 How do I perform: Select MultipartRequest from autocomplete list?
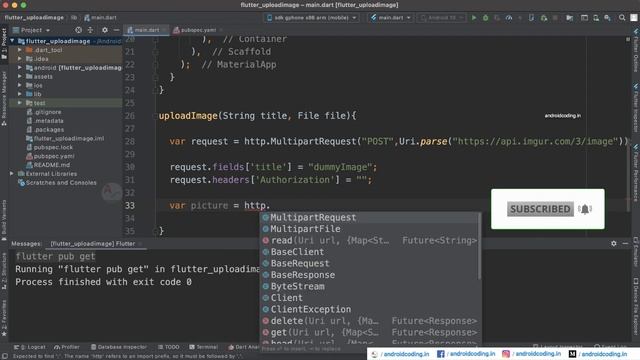369,218
